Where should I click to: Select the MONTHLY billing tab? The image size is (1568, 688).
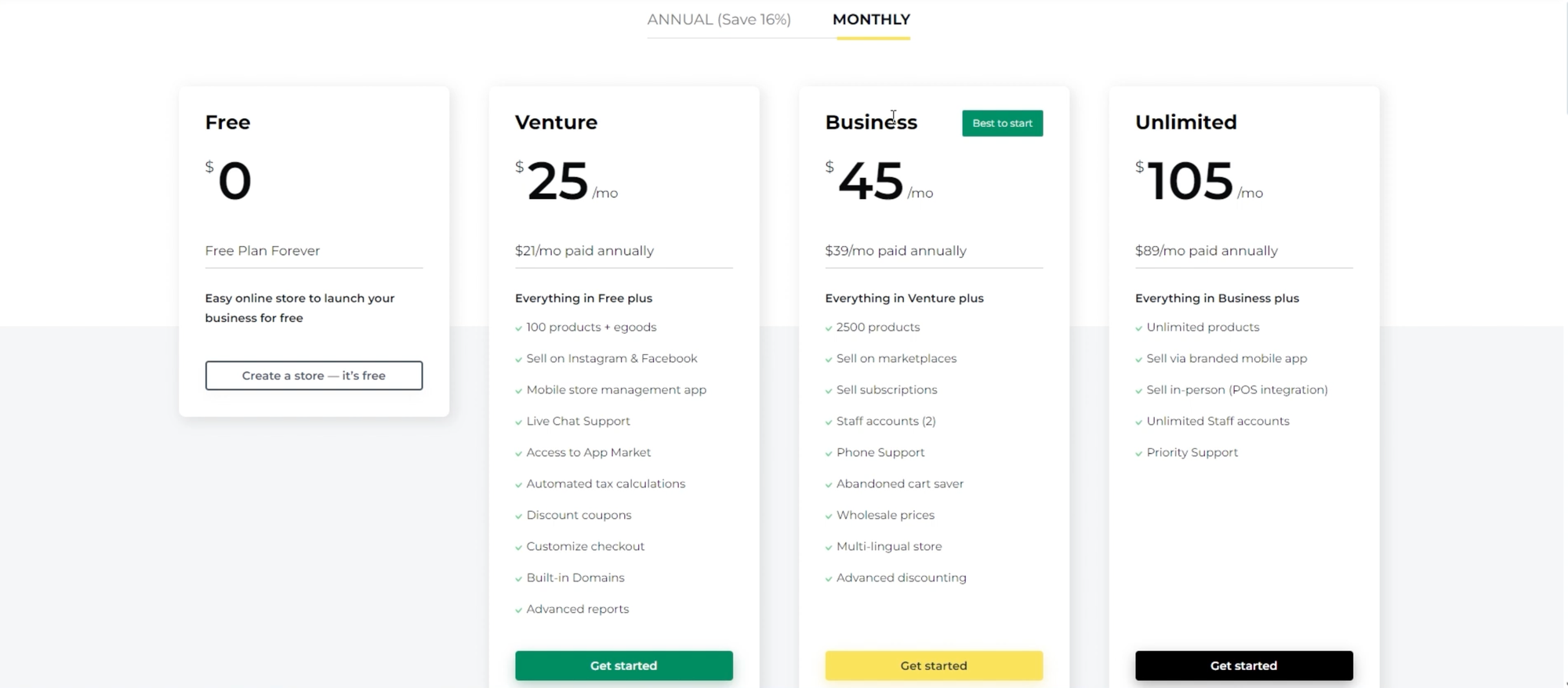(x=871, y=19)
